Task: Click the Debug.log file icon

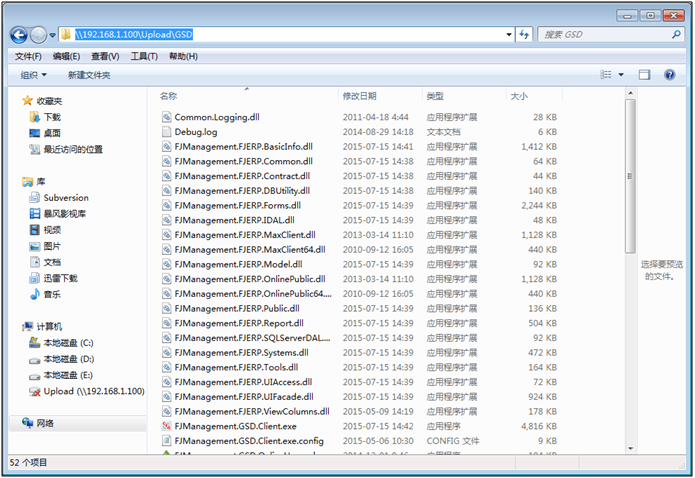Action: coord(166,132)
